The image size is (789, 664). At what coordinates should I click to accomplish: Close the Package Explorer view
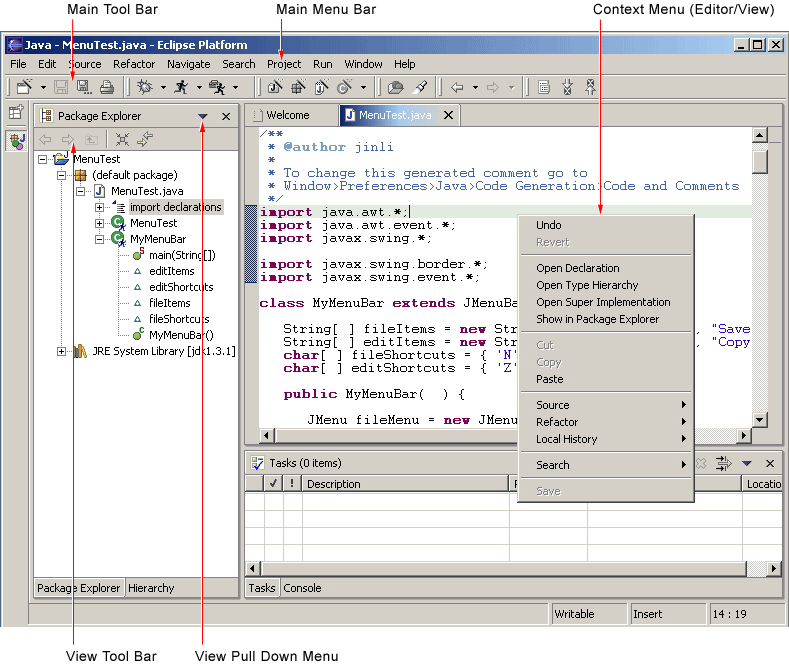click(x=226, y=116)
